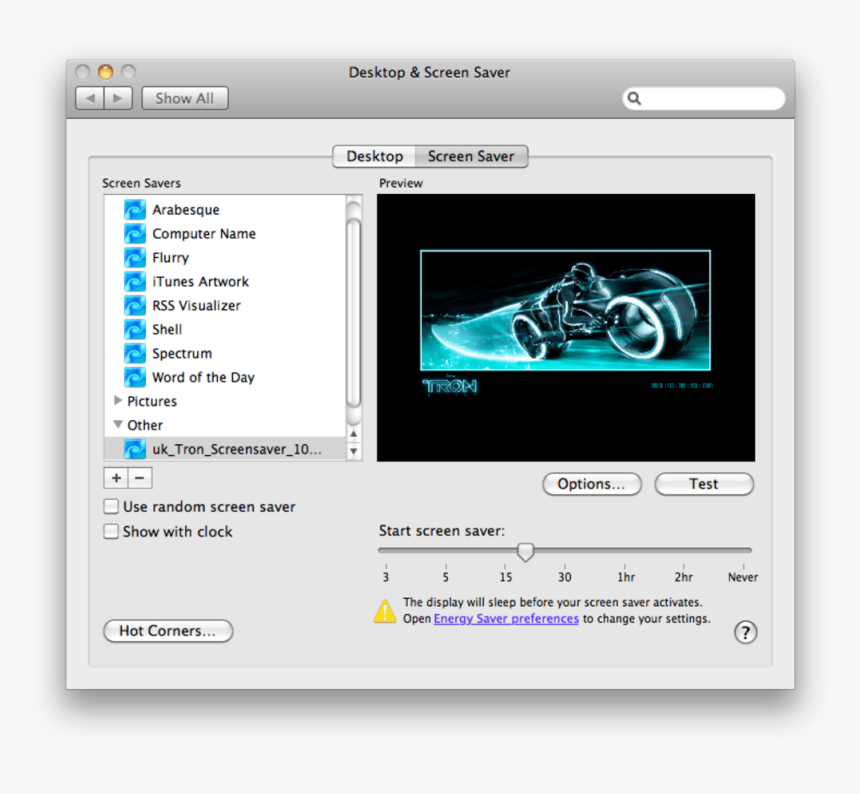Click the uk_Tron_Screensaver icon
Viewport: 860px width, 794px height.
tap(134, 449)
